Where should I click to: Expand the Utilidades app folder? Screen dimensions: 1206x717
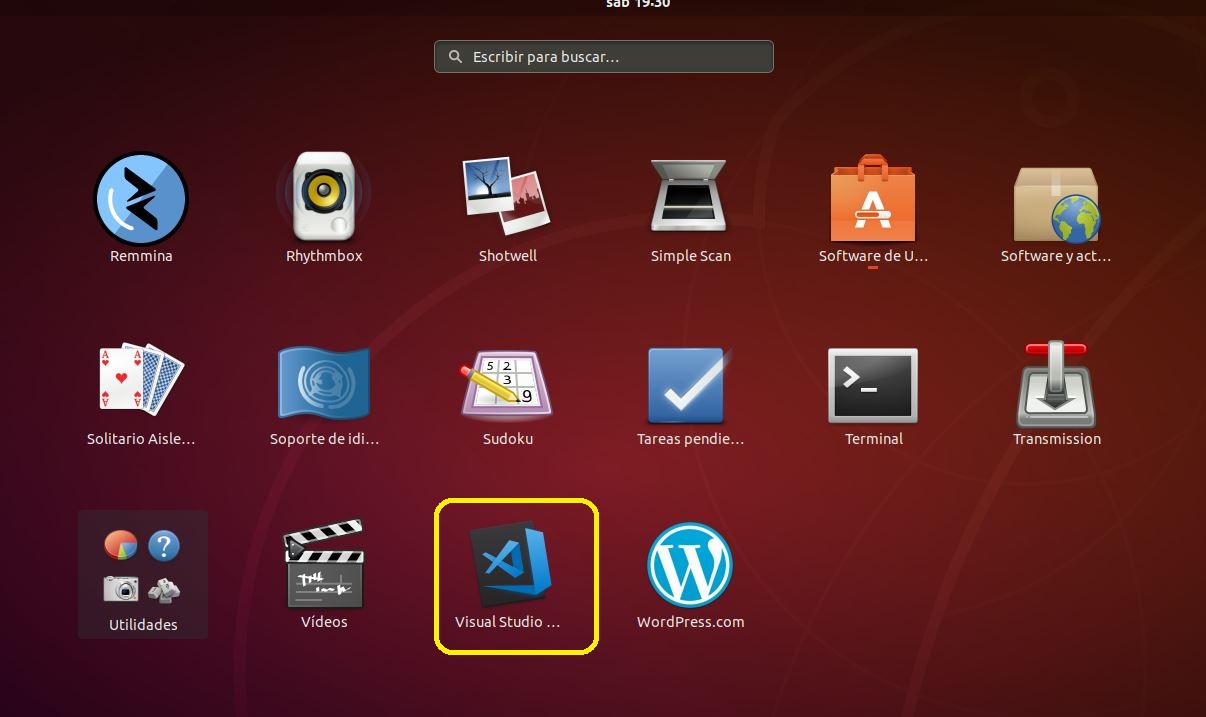click(142, 574)
